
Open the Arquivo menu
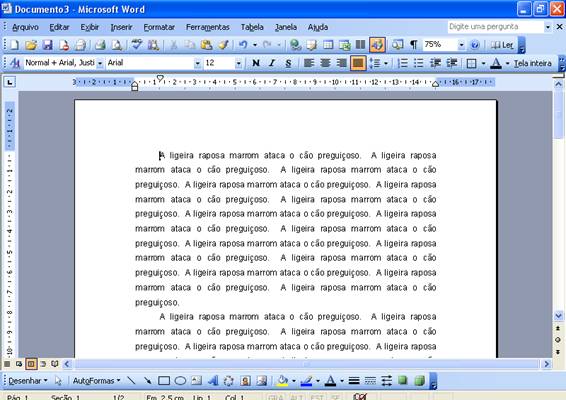point(25,27)
